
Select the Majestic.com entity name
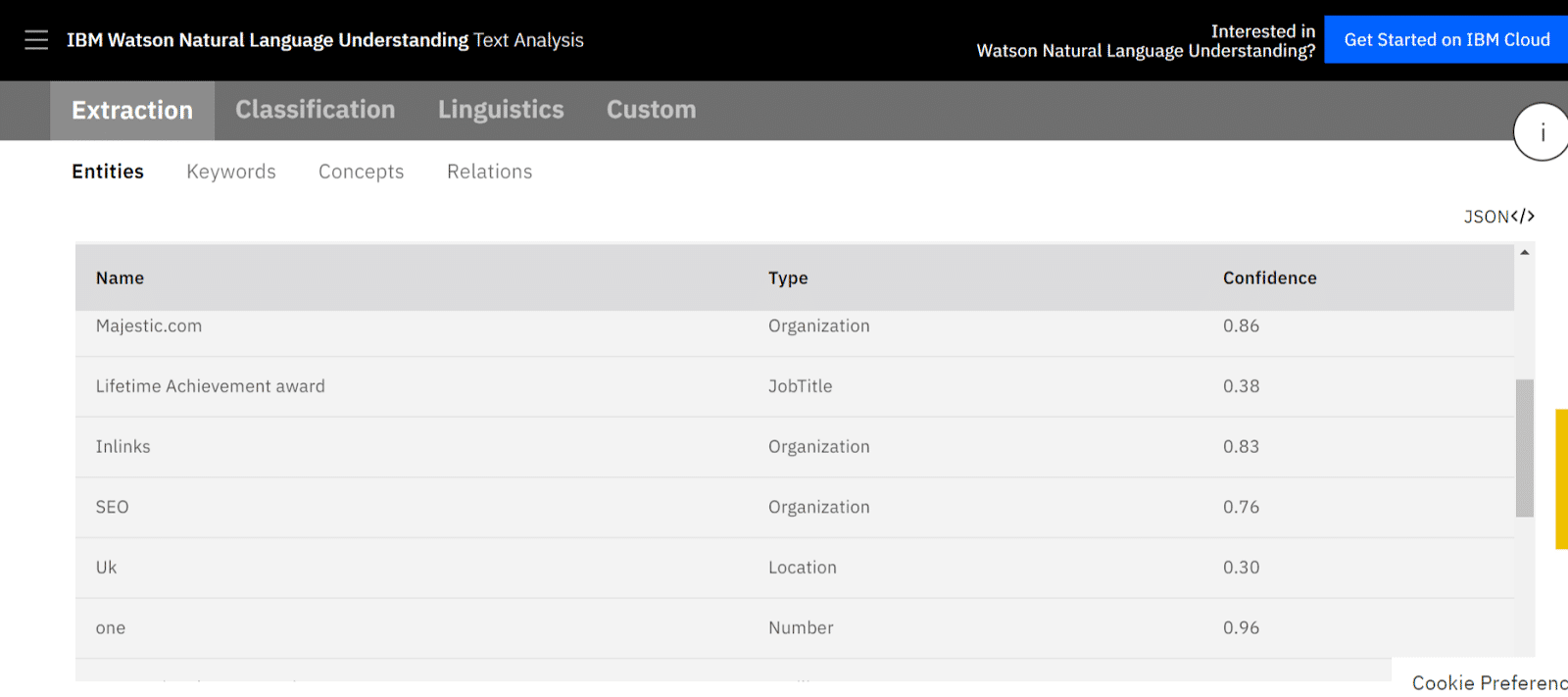[x=149, y=326]
